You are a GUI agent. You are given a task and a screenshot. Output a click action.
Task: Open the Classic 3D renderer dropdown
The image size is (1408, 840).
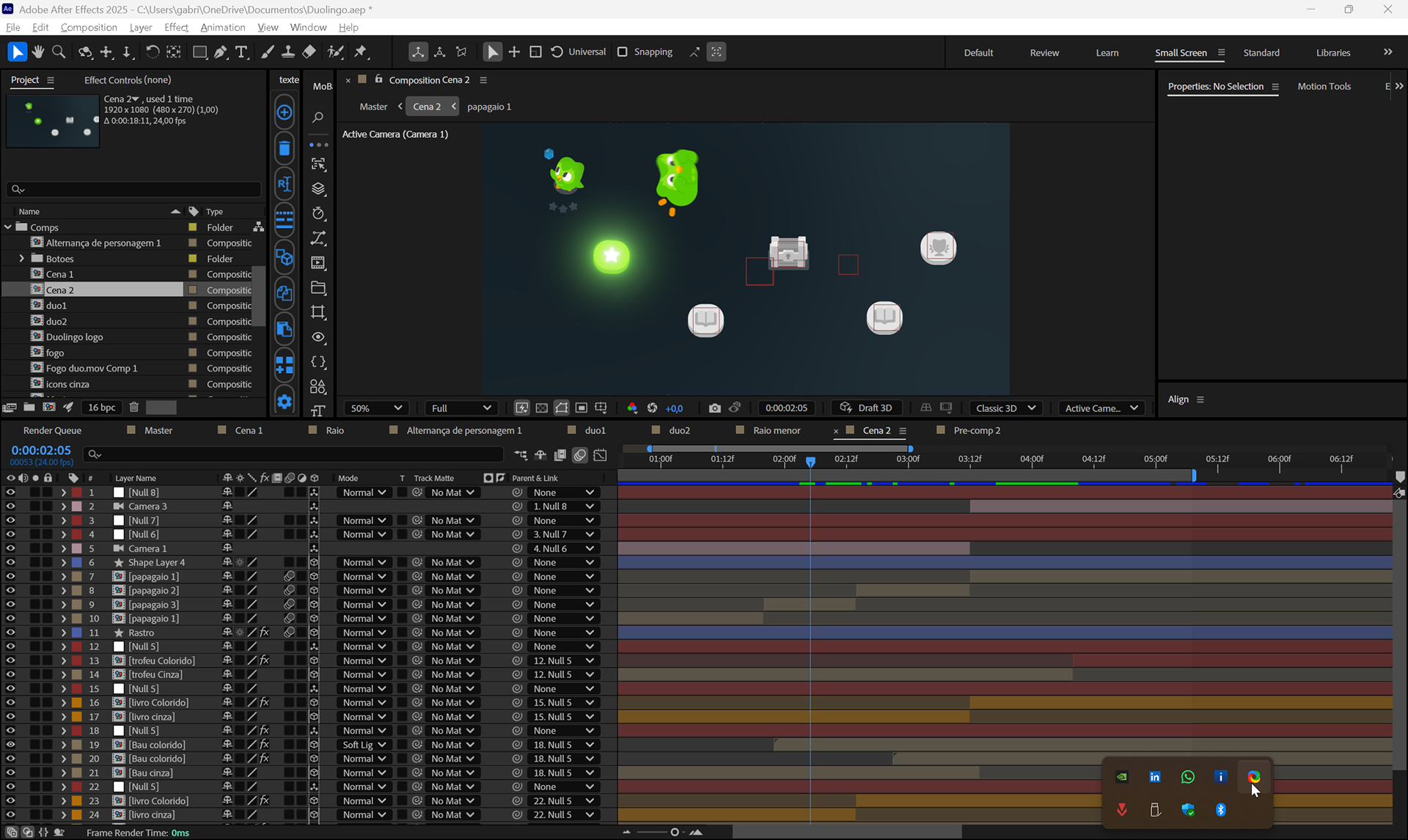click(1005, 408)
